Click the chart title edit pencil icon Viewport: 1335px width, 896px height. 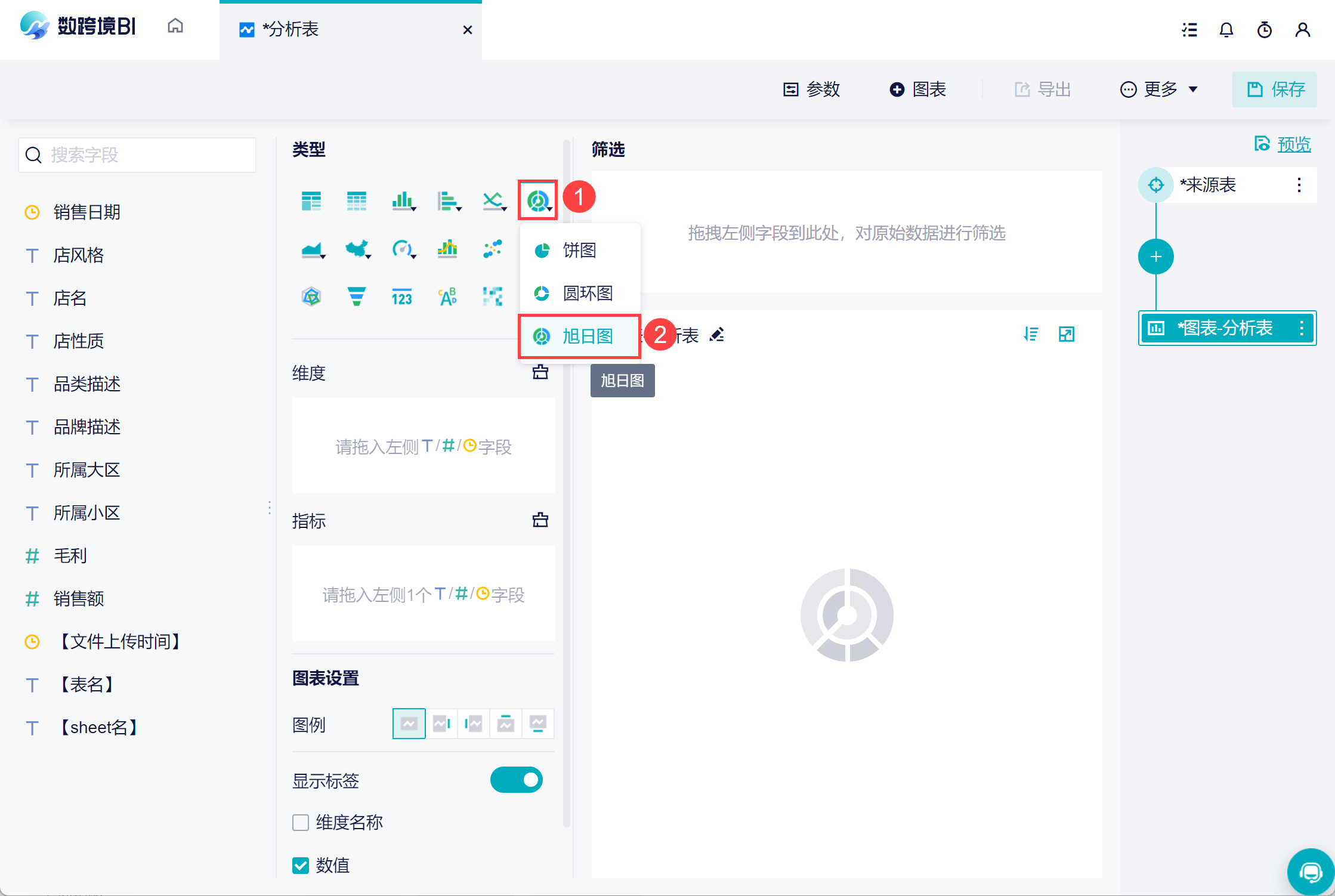[x=717, y=335]
